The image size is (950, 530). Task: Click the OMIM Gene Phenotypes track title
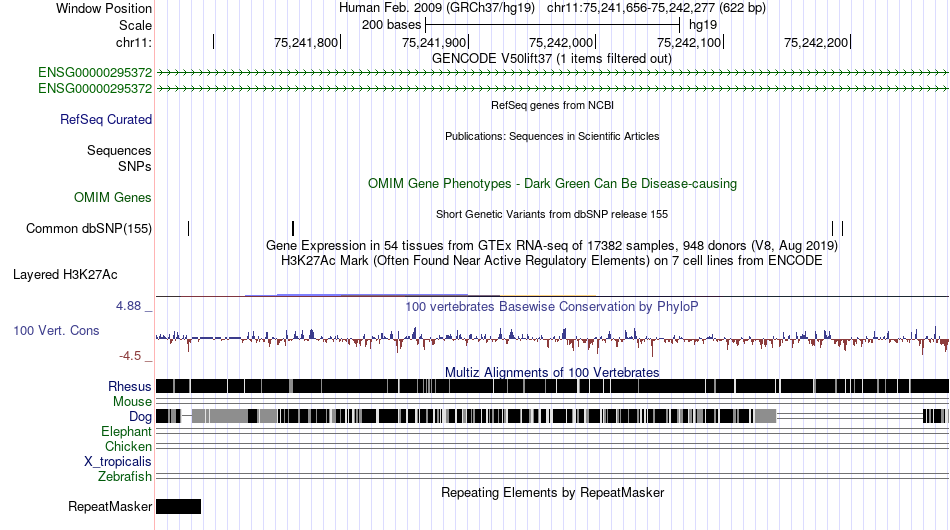553,184
